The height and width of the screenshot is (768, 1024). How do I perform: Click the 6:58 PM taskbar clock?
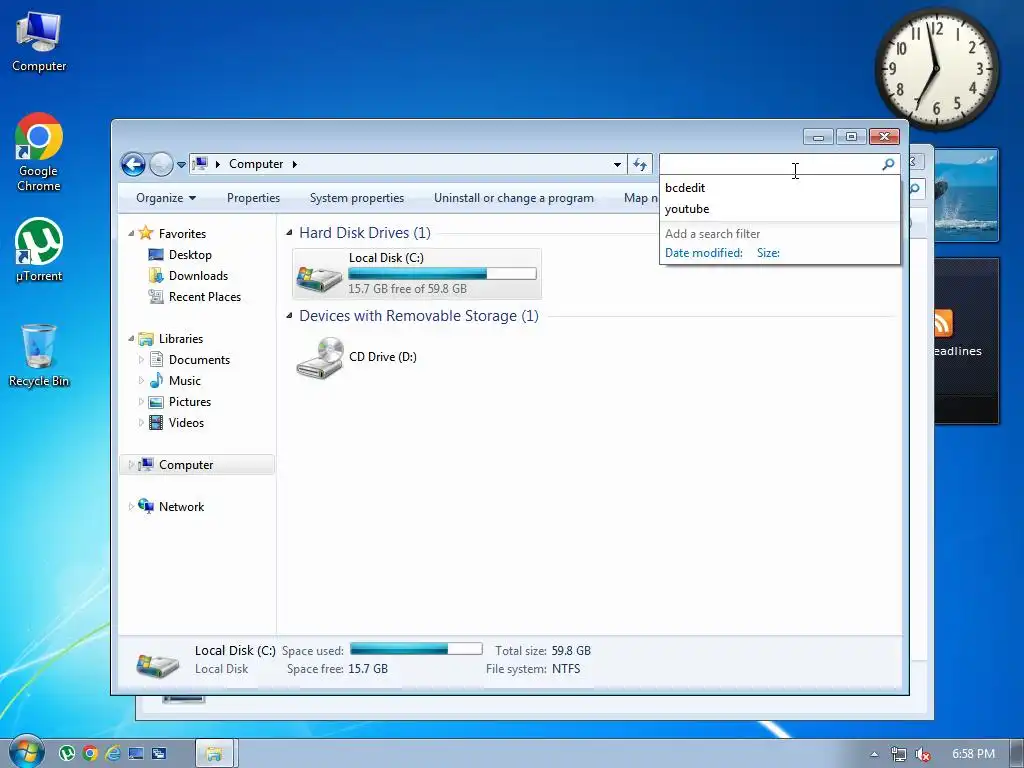coord(973,754)
